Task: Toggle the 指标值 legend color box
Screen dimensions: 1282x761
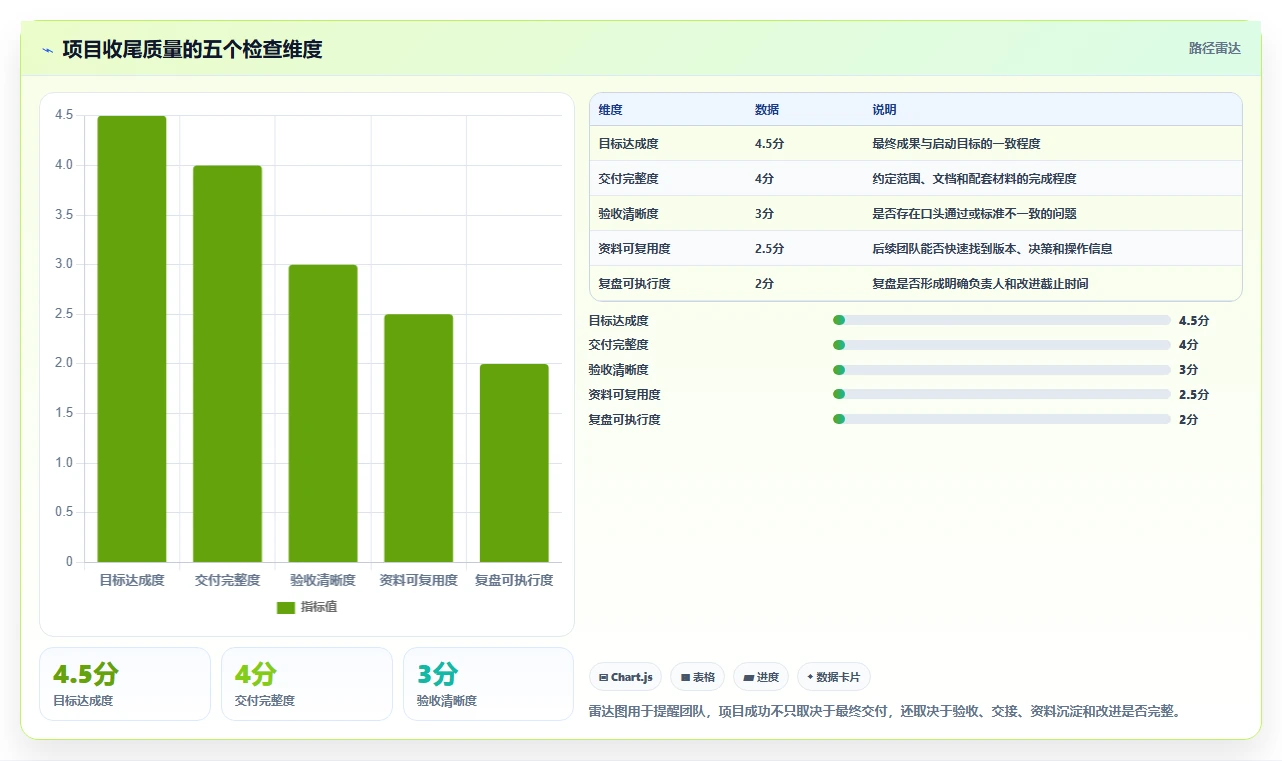Action: pyautogui.click(x=286, y=607)
